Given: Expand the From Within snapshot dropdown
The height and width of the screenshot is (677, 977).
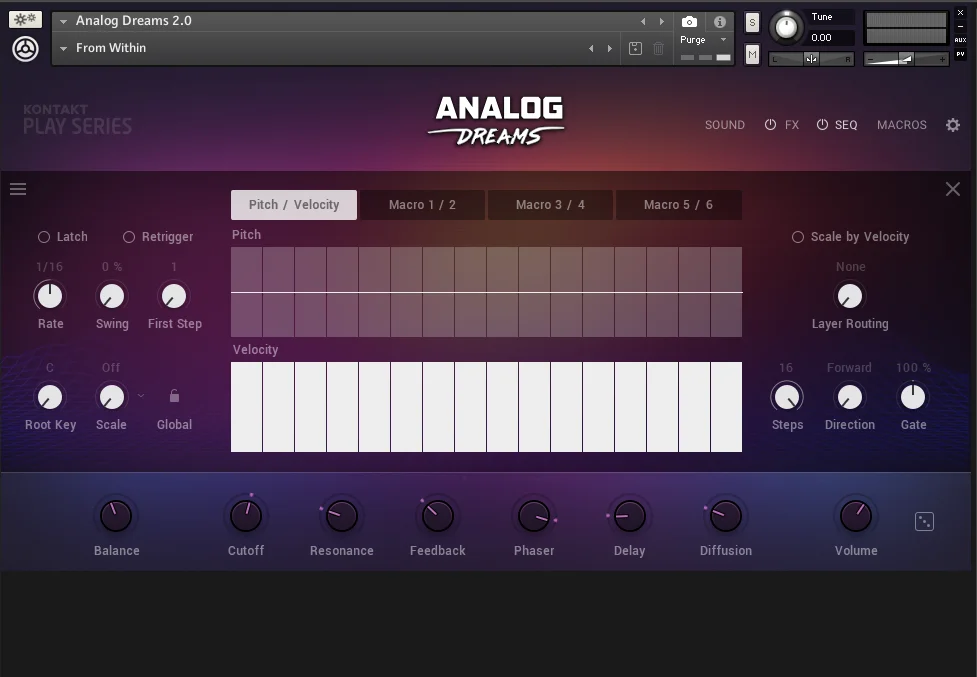Looking at the screenshot, I should [63, 49].
